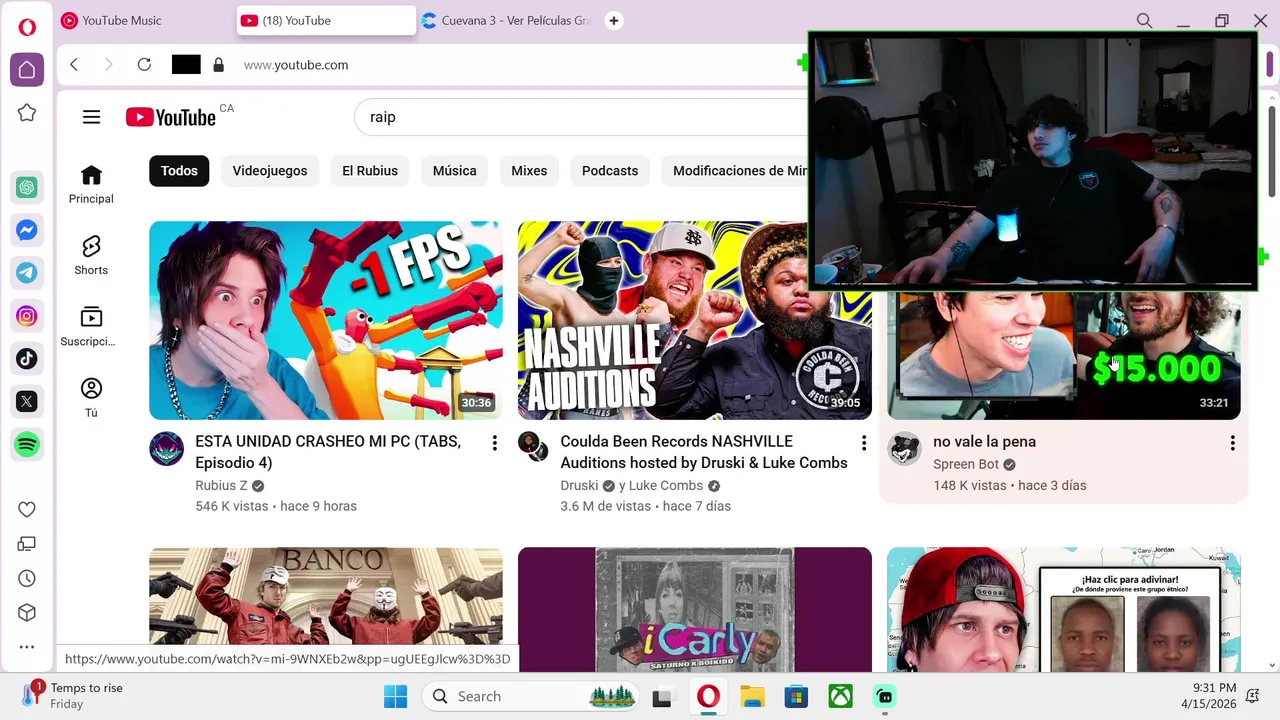Open the Tú section in YouTube sidebar
The height and width of the screenshot is (720, 1280).
point(91,398)
